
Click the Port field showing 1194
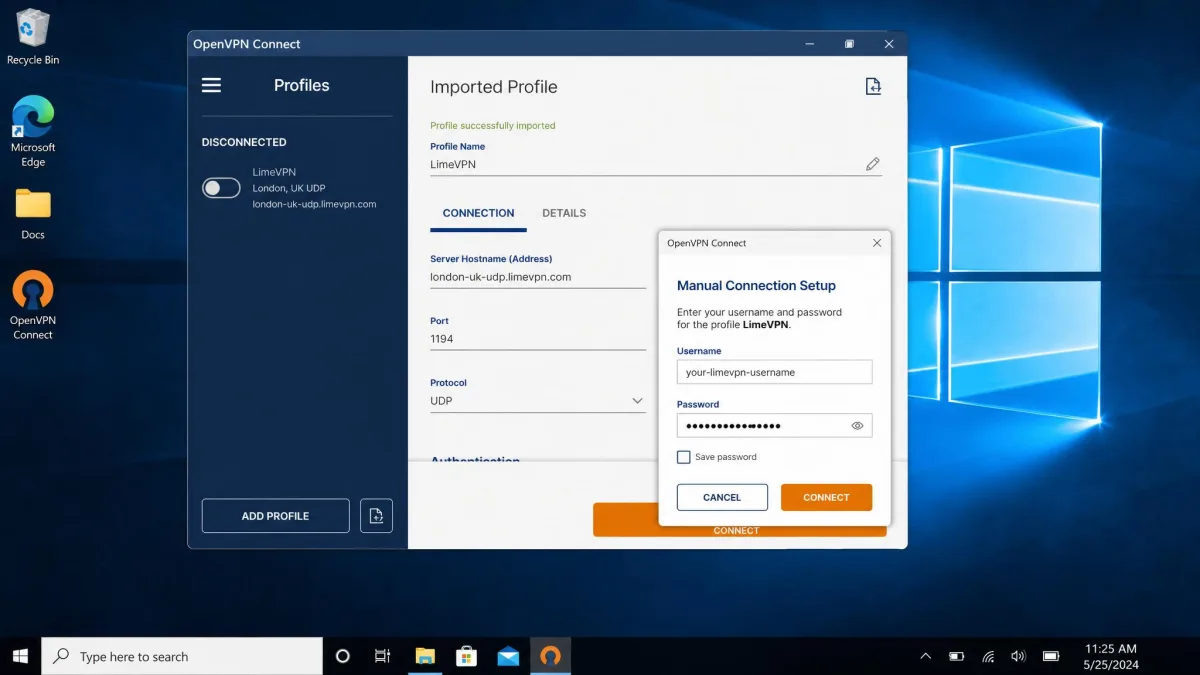(538, 339)
